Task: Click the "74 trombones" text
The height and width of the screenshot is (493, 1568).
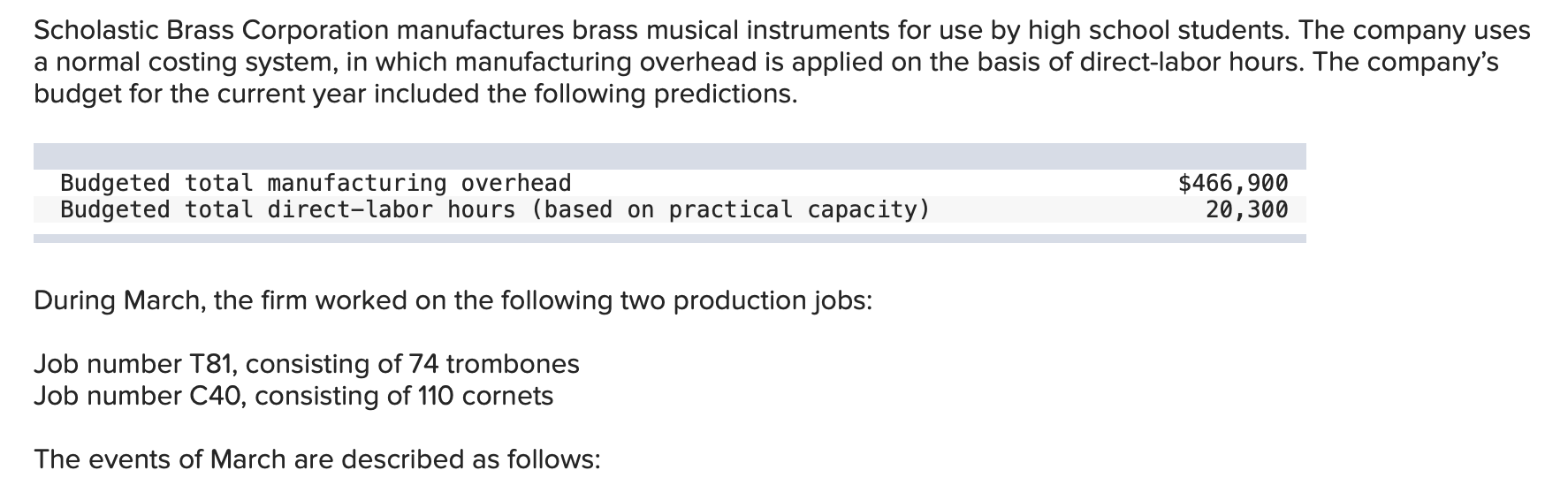Action: [493, 364]
